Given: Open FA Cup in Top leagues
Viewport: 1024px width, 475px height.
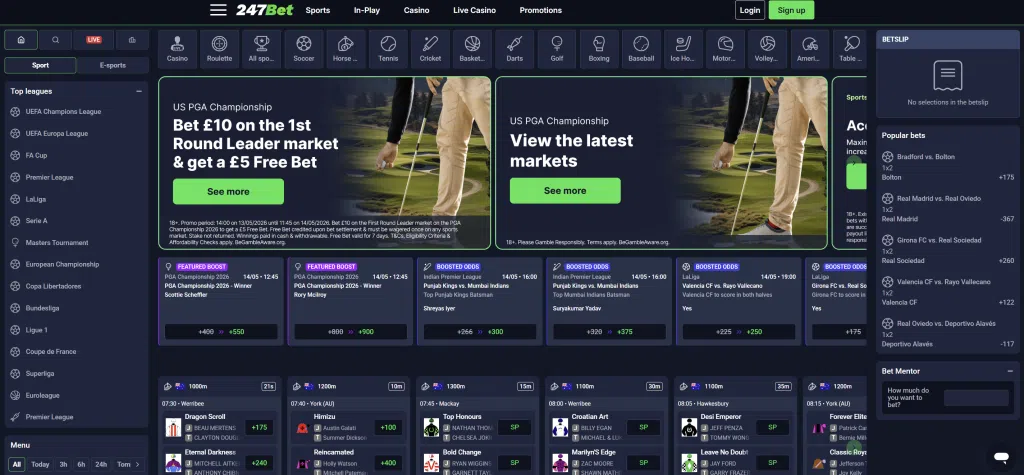Looking at the screenshot, I should 37,156.
